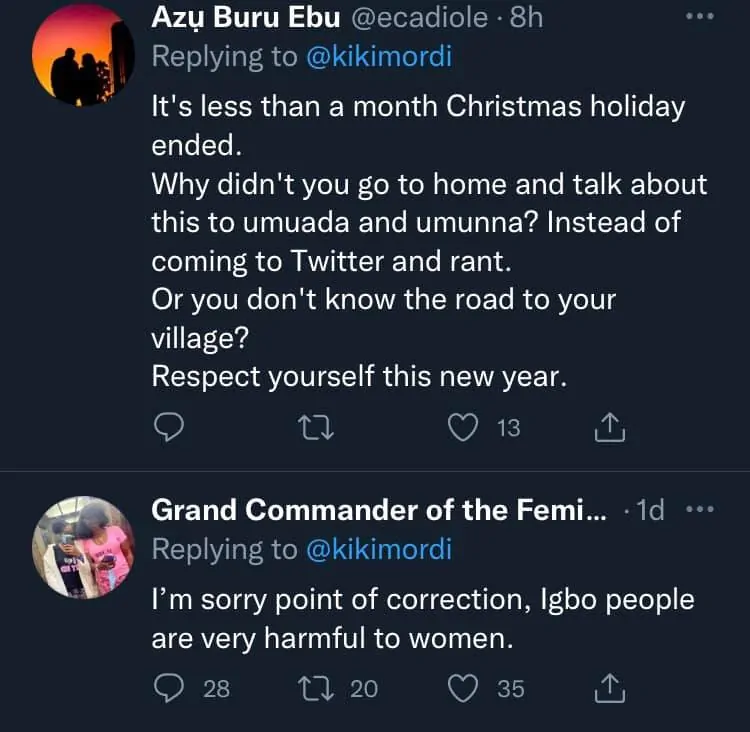750x732 pixels.
Task: Open @kikimordi link in second tweet
Action: [378, 549]
